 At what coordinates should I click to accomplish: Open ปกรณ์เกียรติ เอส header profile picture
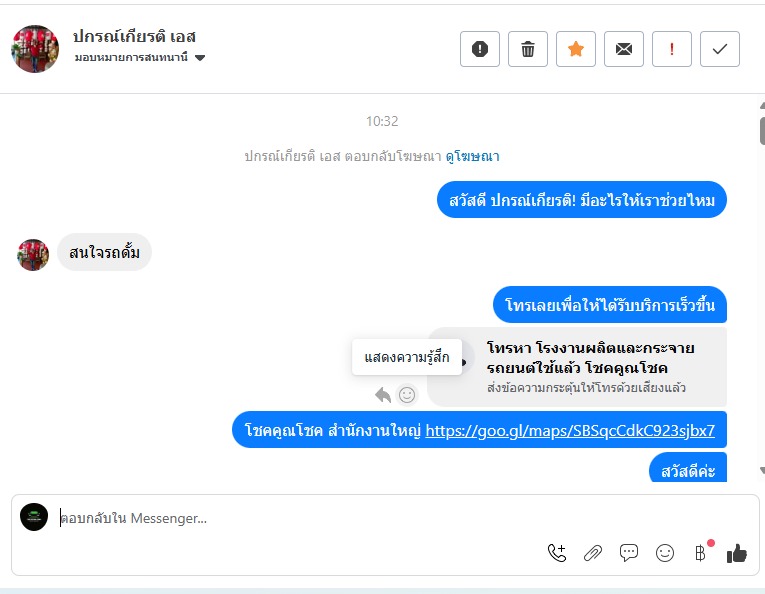(x=35, y=49)
